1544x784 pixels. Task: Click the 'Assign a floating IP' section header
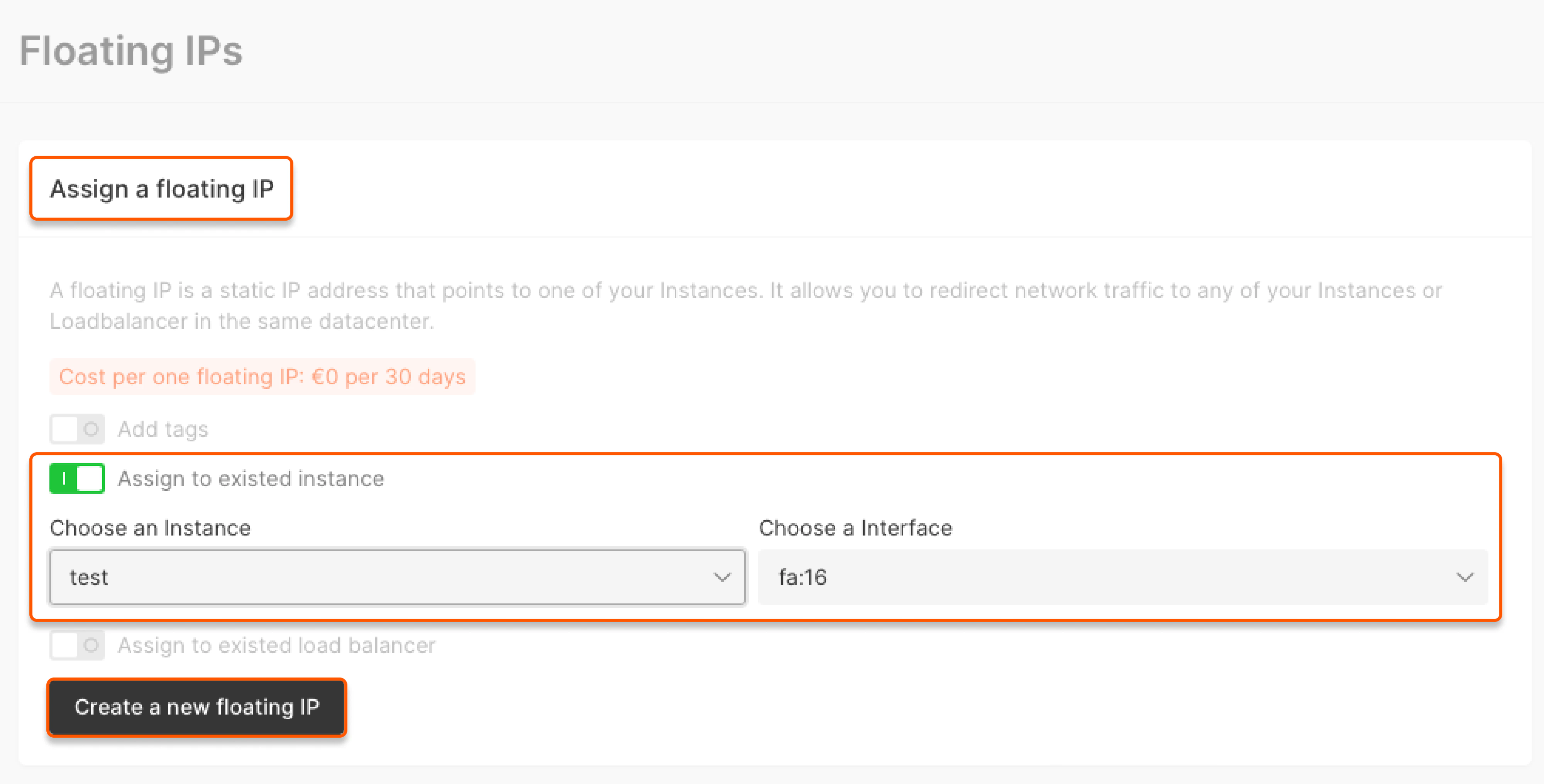[162, 189]
